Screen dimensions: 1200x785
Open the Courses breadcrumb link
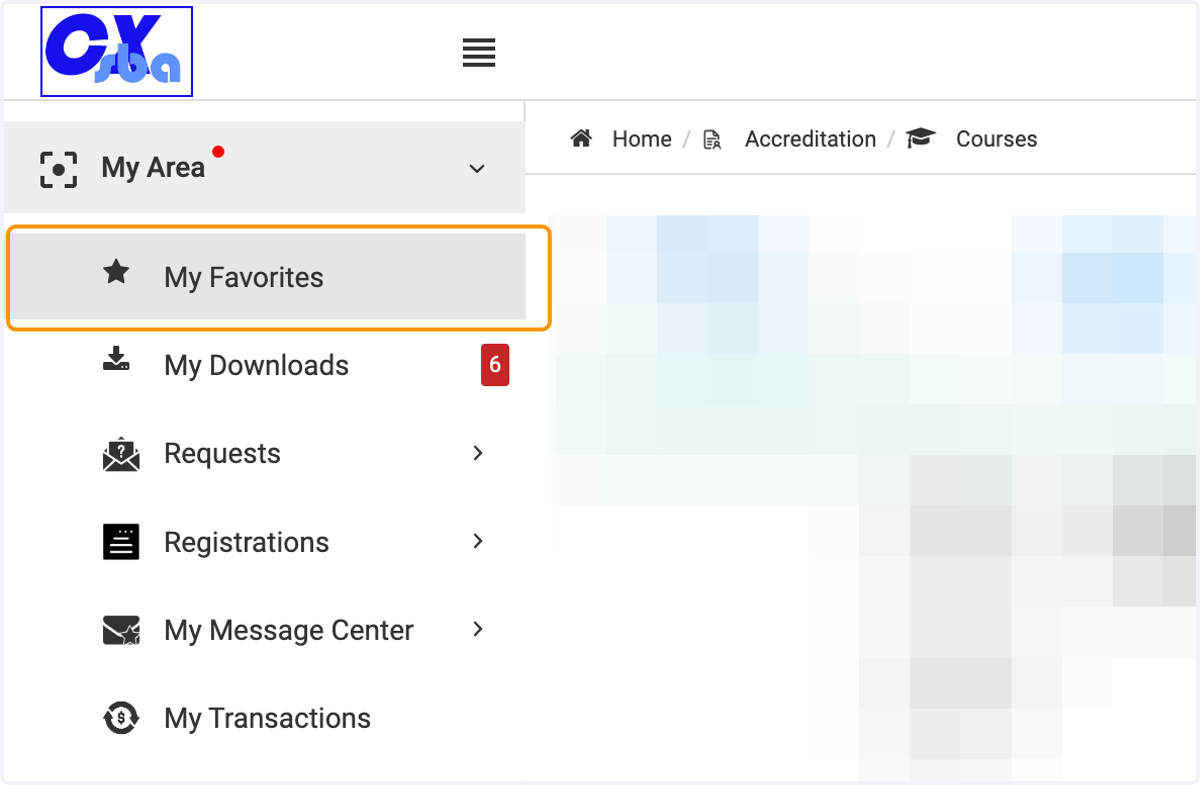pyautogui.click(x=996, y=139)
